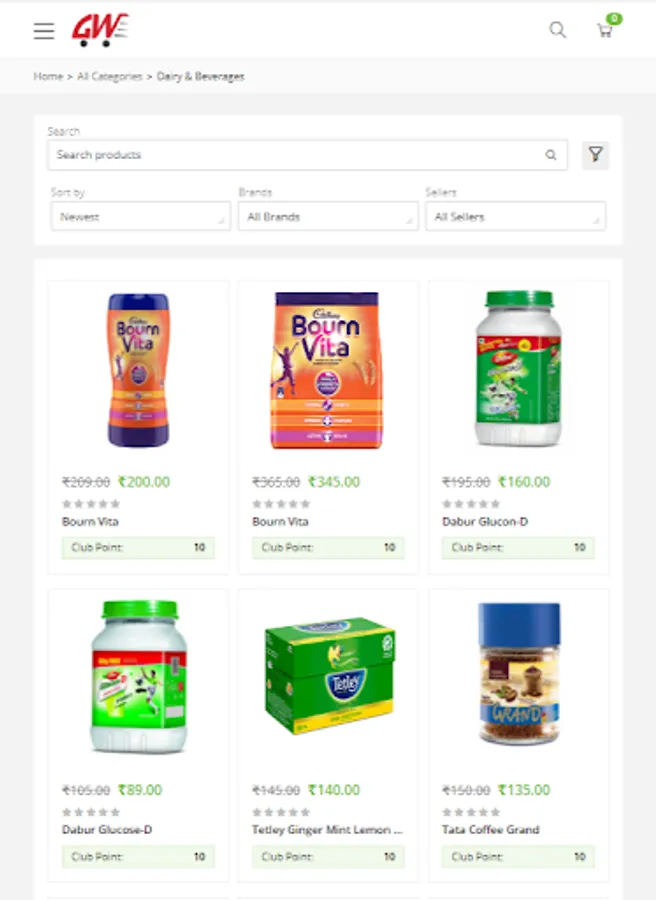
Task: Expand the Sort by Newest dropdown
Action: point(141,216)
